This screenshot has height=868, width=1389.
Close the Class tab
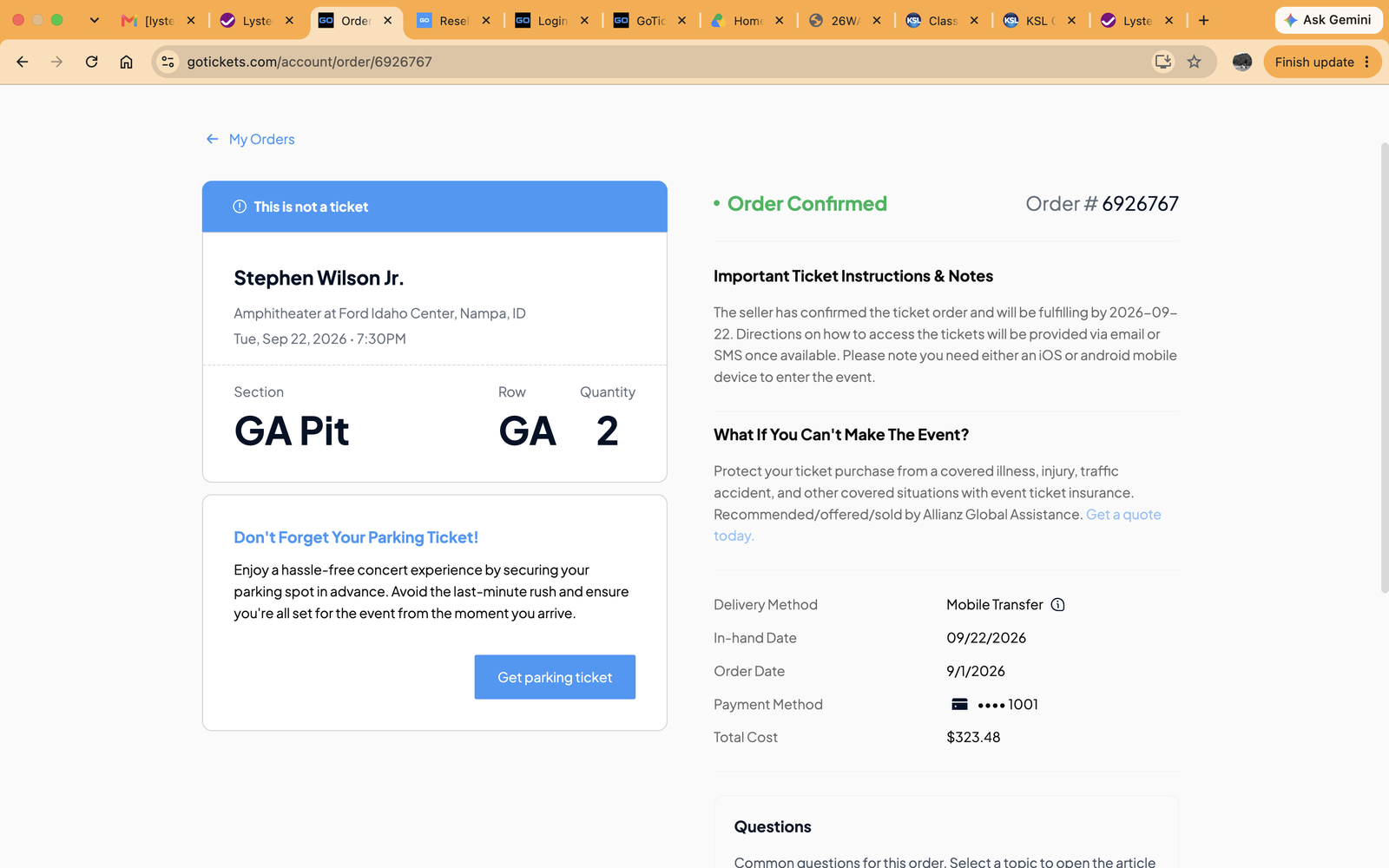(974, 21)
